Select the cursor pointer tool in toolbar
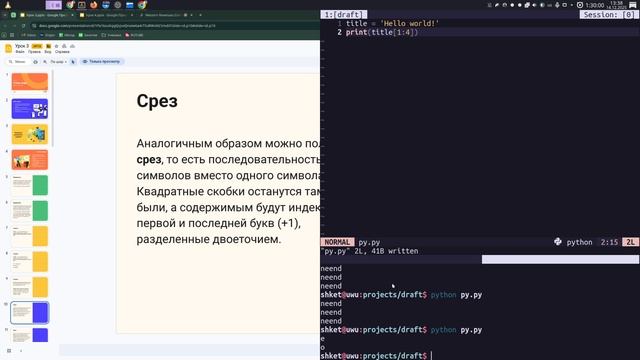Image resolution: width=640 pixels, height=360 pixels. (x=73, y=62)
